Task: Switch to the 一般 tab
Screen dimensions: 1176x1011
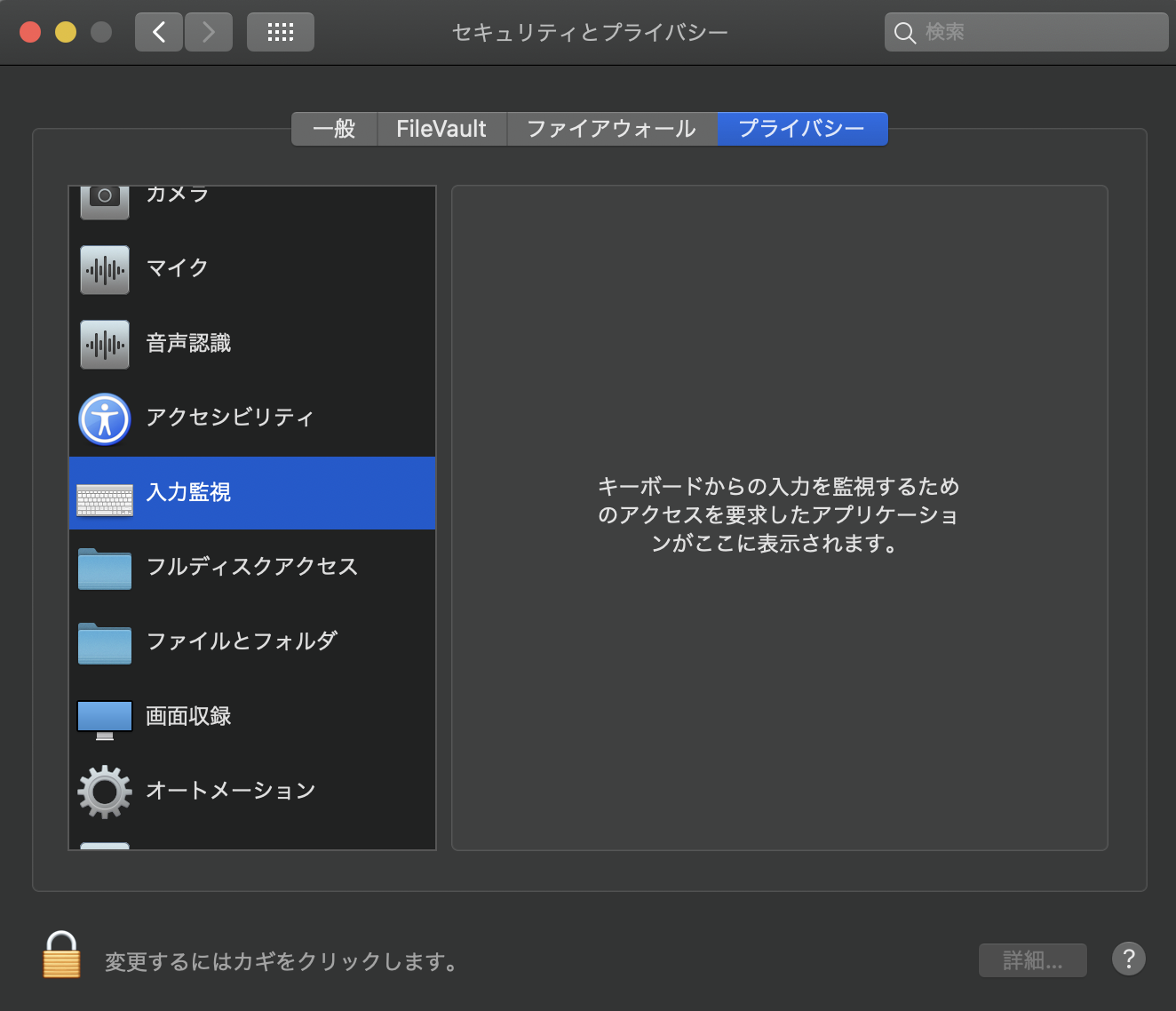Action: [x=334, y=129]
